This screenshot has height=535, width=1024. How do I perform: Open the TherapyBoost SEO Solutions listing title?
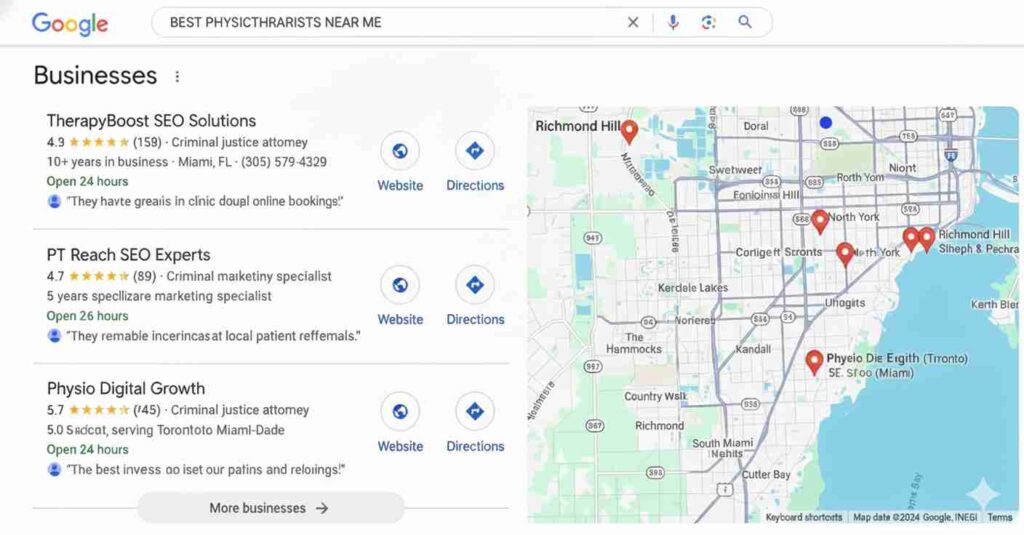pyautogui.click(x=151, y=121)
